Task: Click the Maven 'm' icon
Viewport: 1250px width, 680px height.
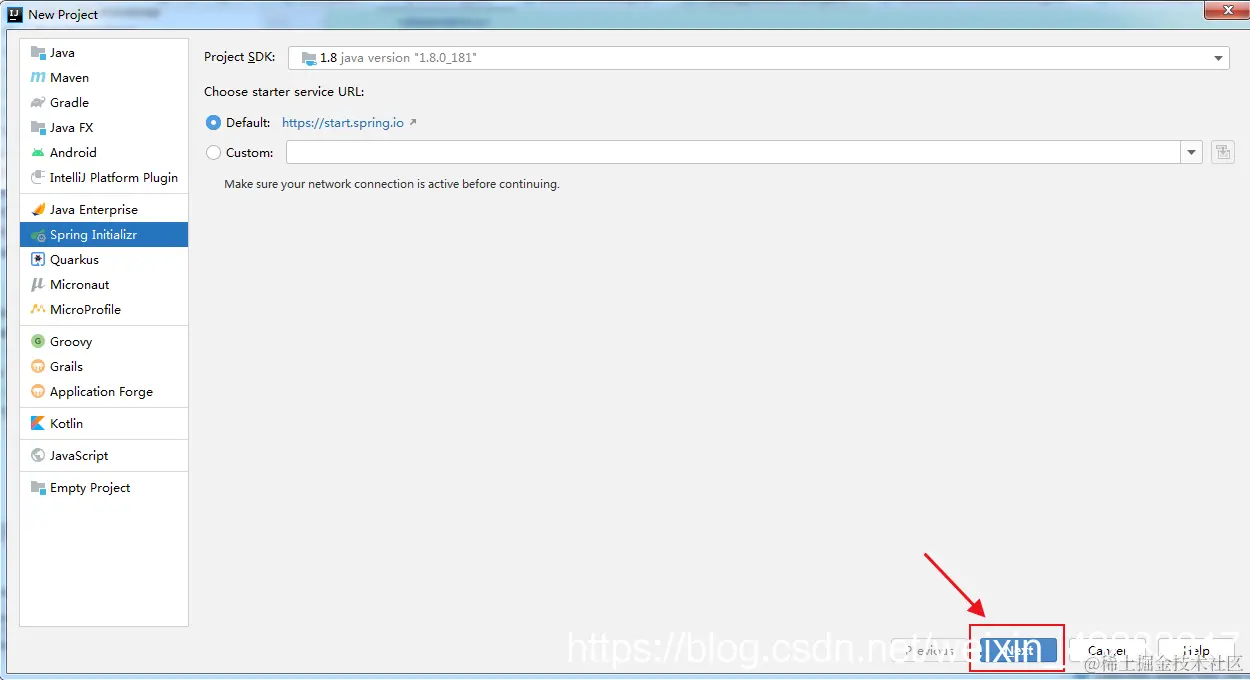Action: tap(38, 78)
